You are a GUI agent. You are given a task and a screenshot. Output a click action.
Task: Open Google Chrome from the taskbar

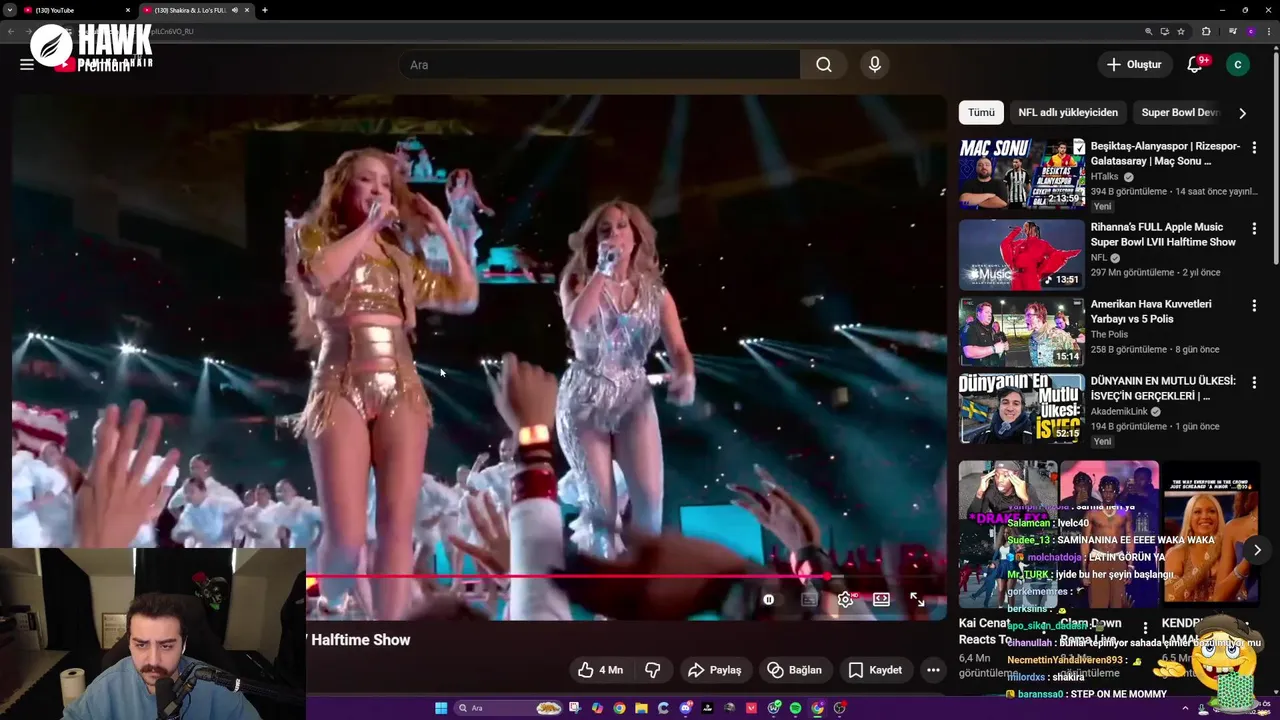click(x=619, y=708)
